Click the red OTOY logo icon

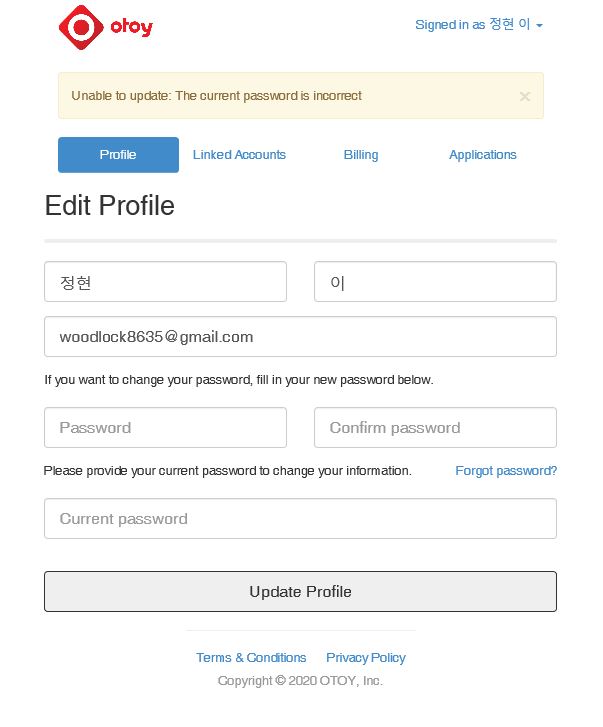[81, 27]
